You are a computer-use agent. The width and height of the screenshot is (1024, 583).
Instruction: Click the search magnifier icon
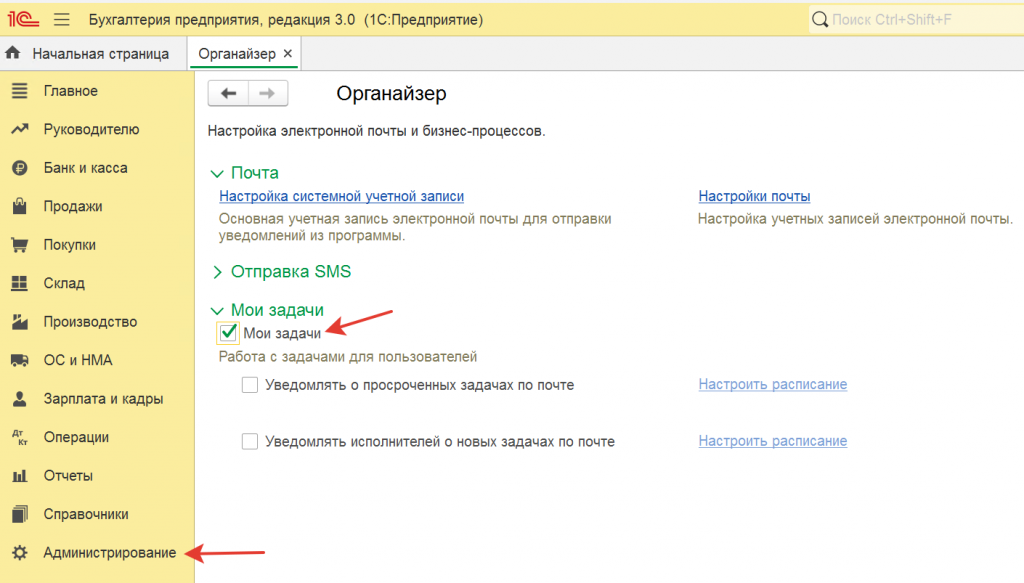[x=820, y=20]
